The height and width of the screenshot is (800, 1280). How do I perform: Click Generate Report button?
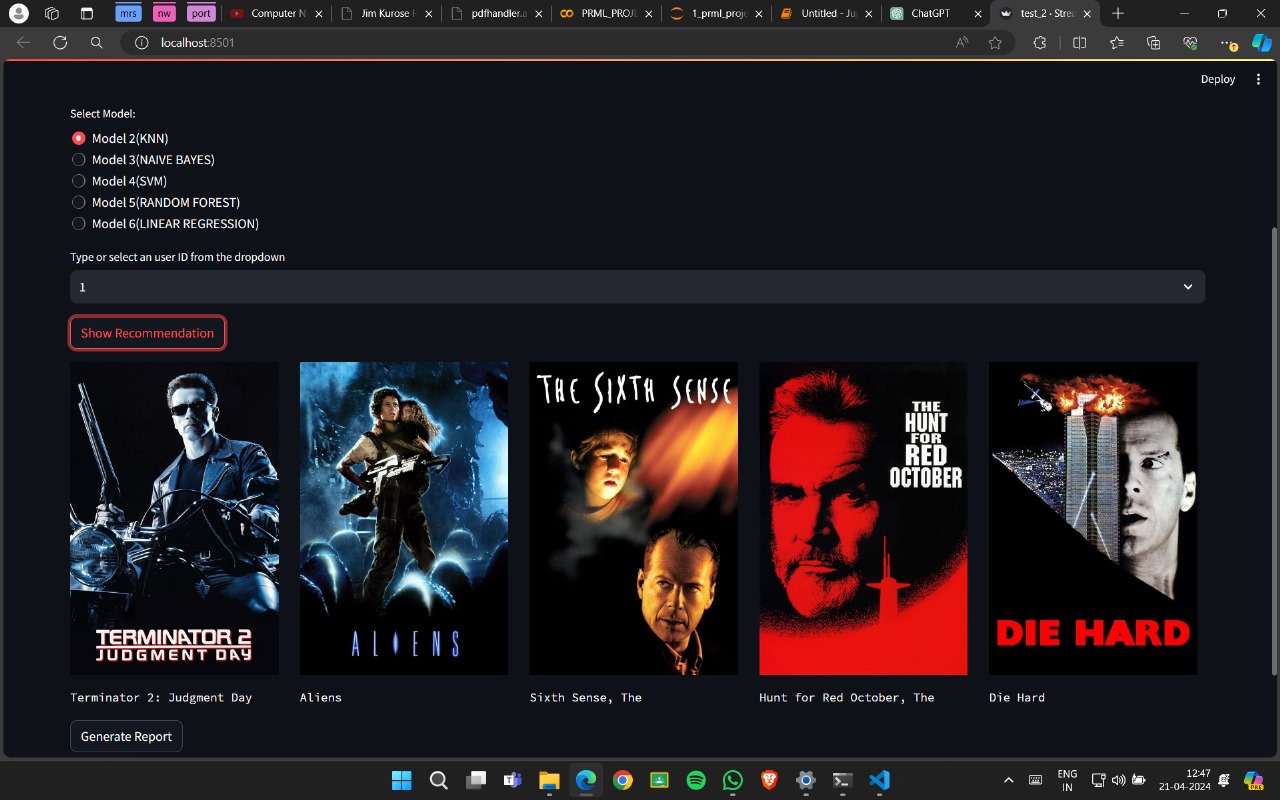tap(126, 736)
